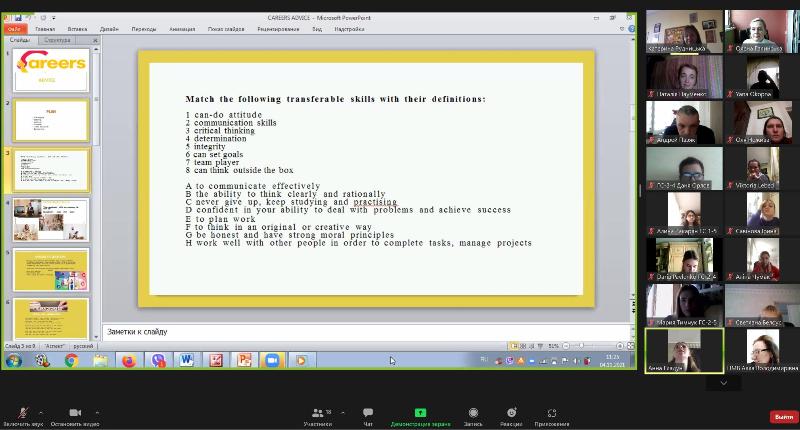Image resolution: width=800 pixels, height=430 pixels.
Task: Select Viktoria Lebed participant video tile
Action: tap(762, 168)
